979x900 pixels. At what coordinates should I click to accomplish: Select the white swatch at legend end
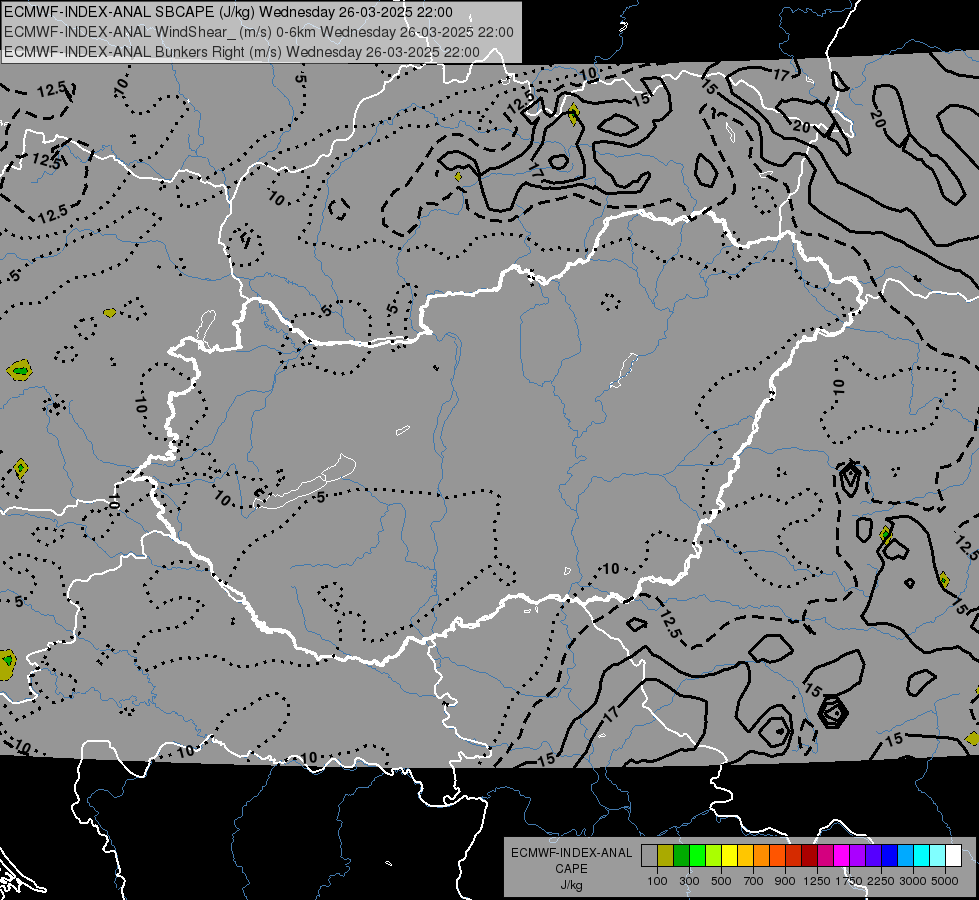coord(954,856)
